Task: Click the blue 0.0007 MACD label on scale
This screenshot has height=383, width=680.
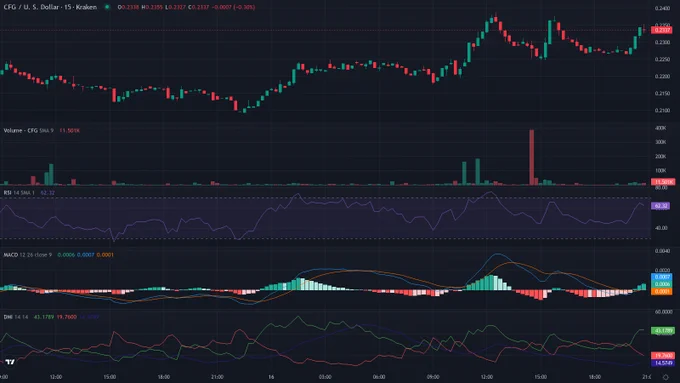Action: pyautogui.click(x=662, y=277)
